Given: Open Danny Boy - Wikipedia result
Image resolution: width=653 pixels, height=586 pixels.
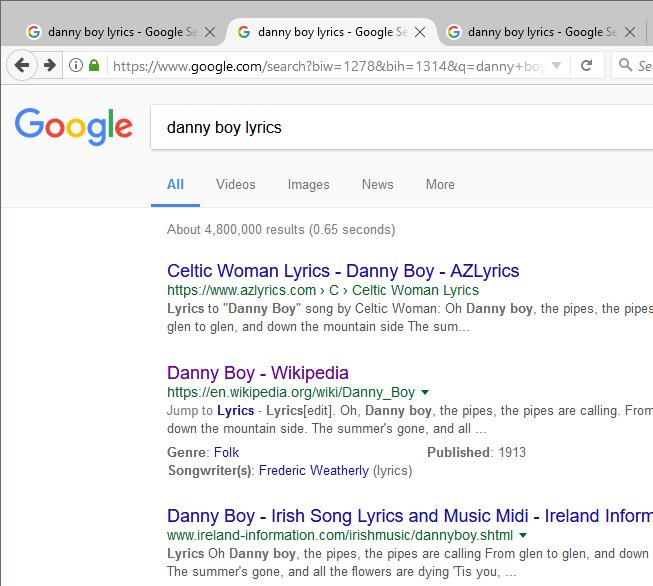Looking at the screenshot, I should [x=258, y=373].
